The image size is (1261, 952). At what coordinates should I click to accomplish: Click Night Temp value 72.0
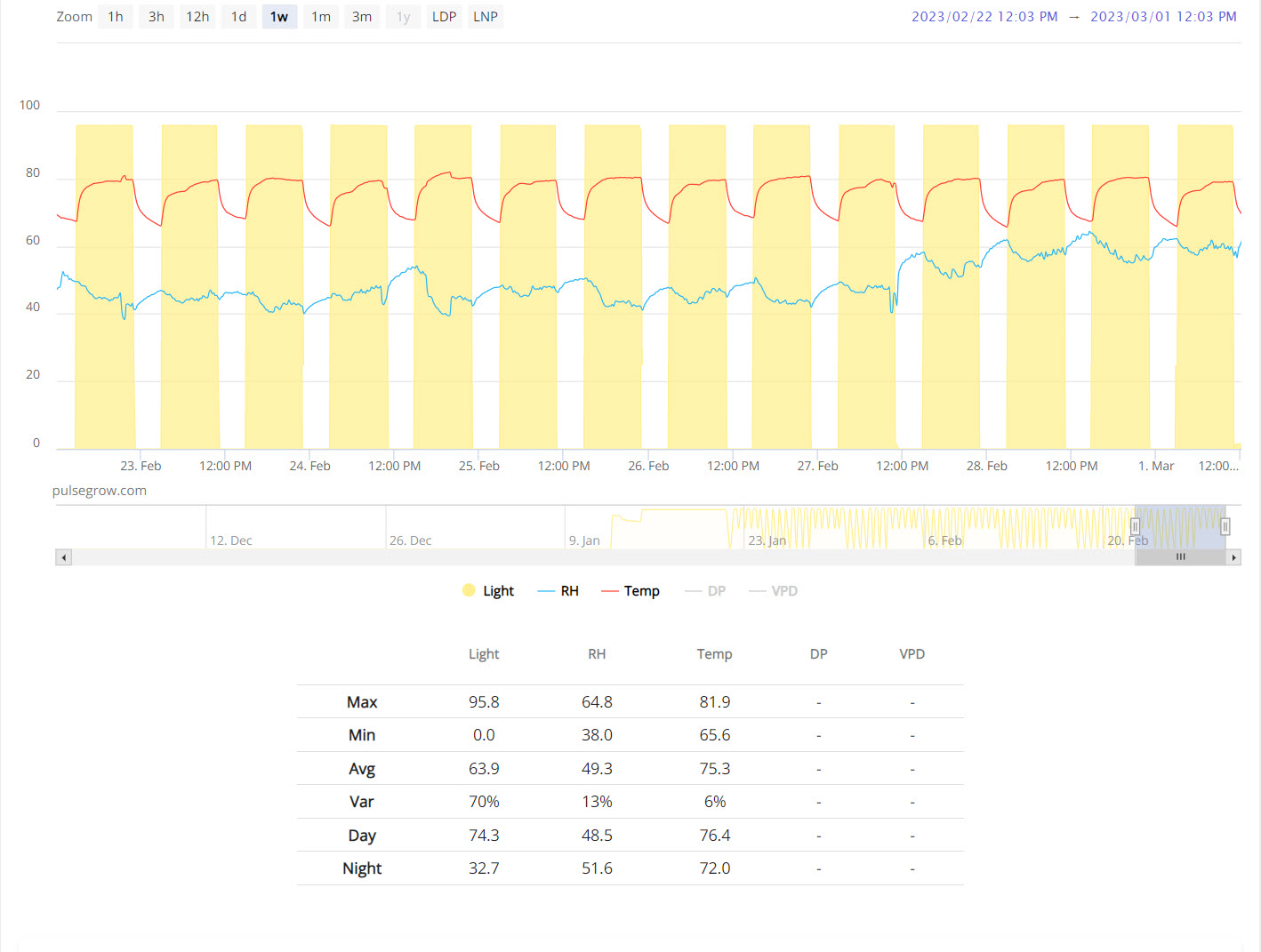coord(715,868)
